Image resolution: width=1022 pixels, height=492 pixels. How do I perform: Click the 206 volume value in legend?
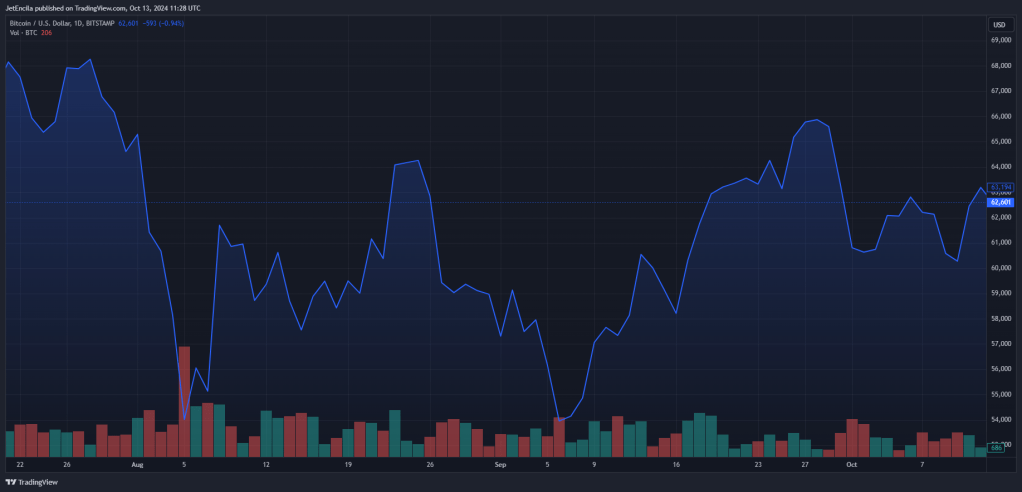[x=46, y=33]
